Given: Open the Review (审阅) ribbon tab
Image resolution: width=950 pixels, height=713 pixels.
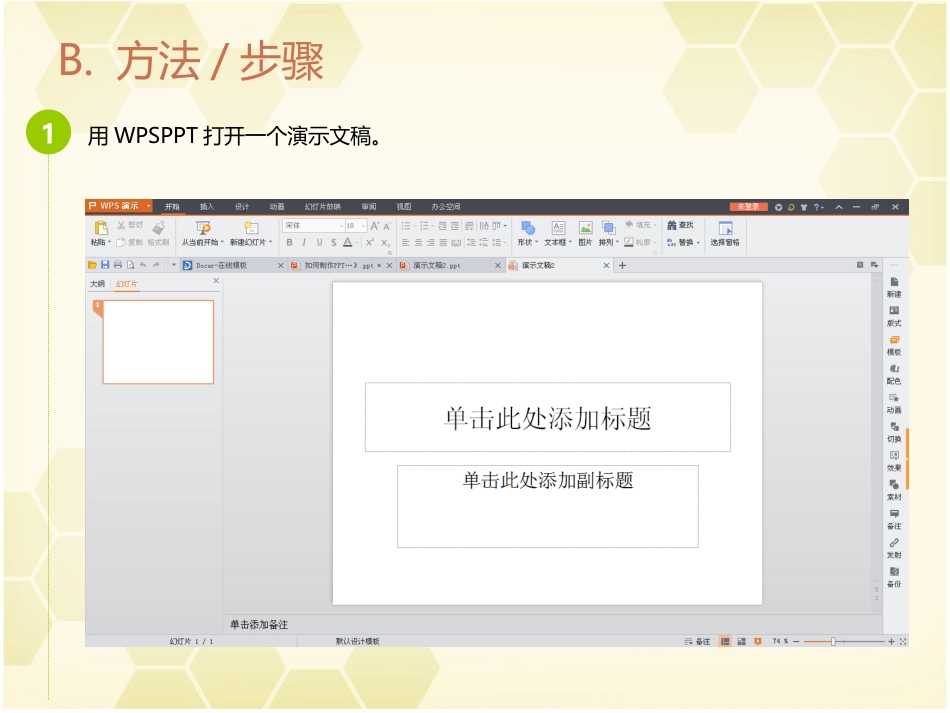Looking at the screenshot, I should click(x=369, y=207).
